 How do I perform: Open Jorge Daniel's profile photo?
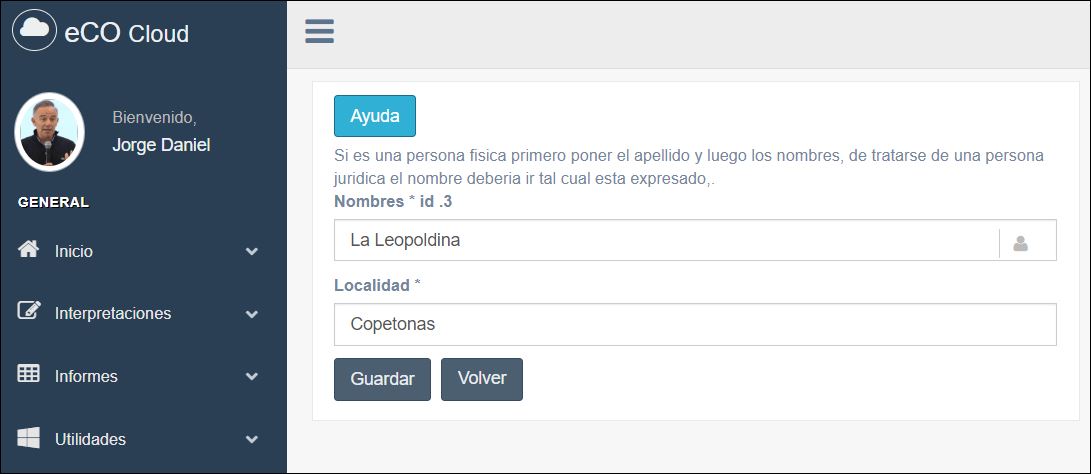click(x=49, y=132)
